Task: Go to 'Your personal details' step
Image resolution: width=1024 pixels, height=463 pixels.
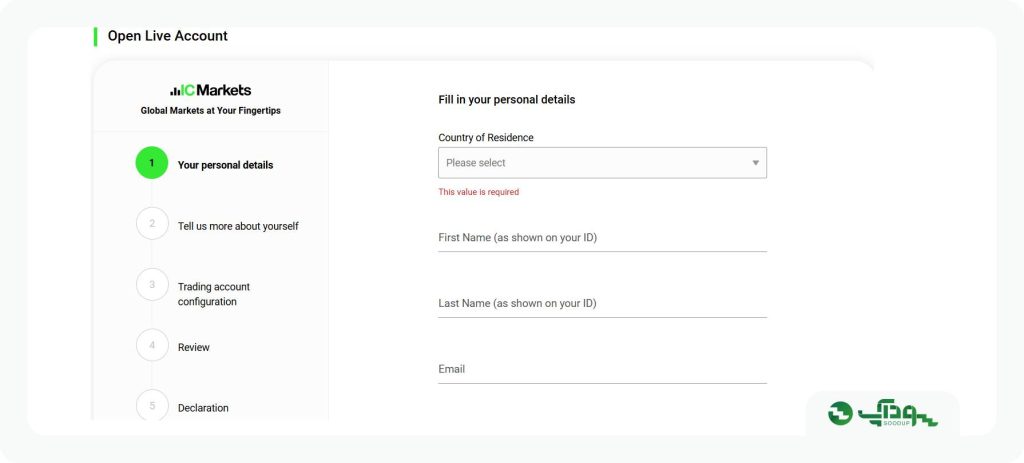Action: click(x=225, y=165)
